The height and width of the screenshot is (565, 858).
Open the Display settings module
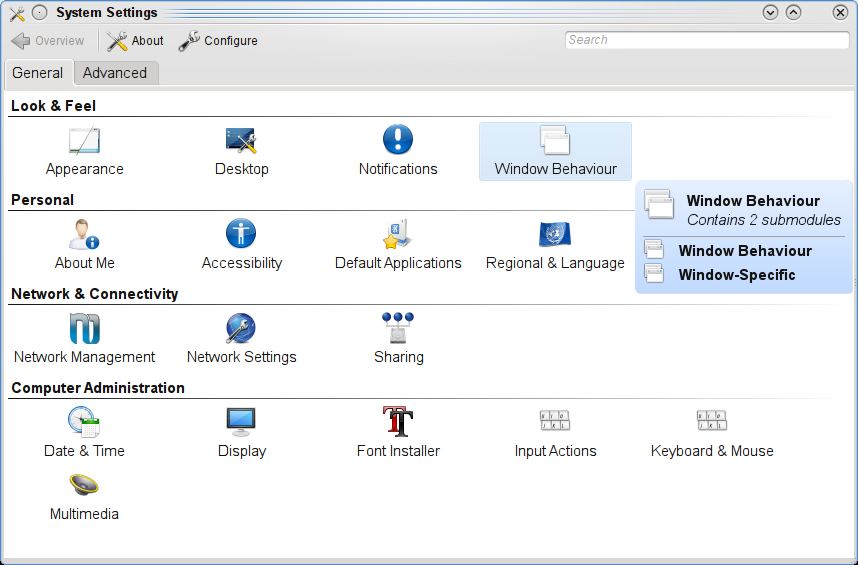click(241, 433)
